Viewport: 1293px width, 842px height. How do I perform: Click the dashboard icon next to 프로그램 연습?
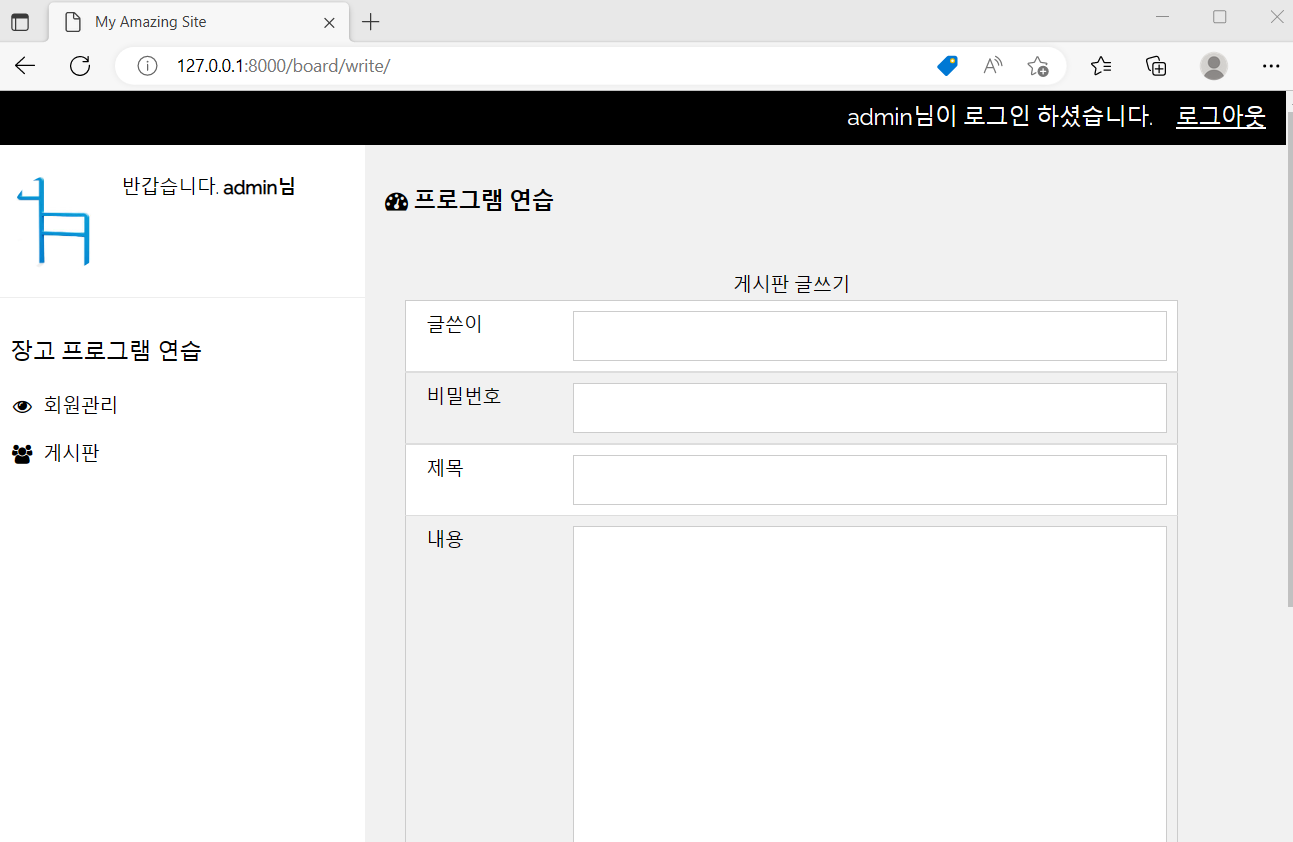(396, 202)
